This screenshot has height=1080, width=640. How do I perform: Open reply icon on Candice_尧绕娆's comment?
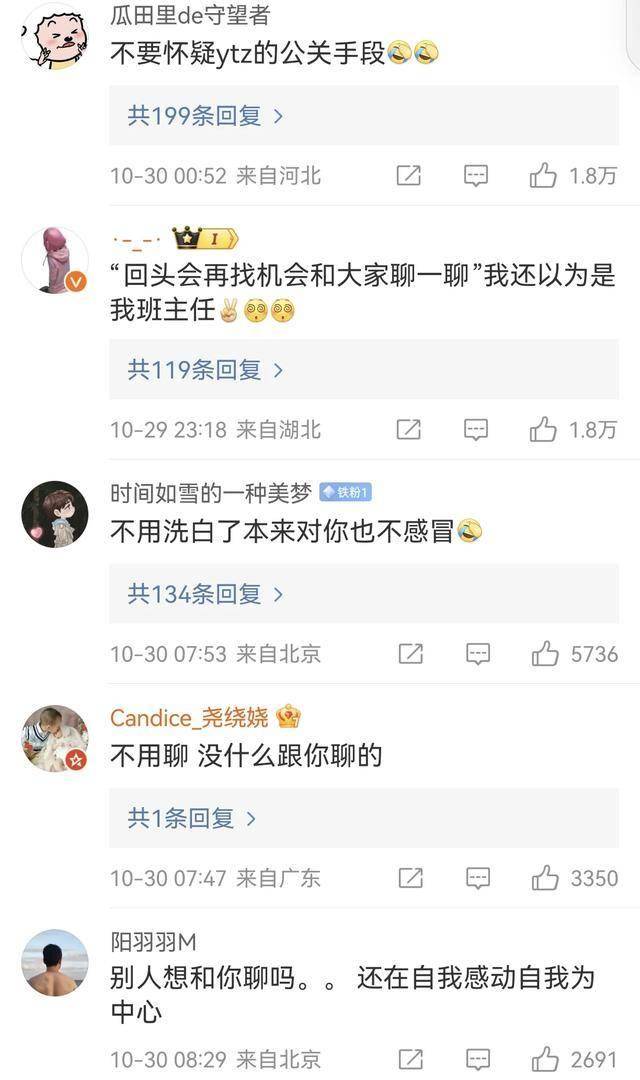click(x=477, y=878)
